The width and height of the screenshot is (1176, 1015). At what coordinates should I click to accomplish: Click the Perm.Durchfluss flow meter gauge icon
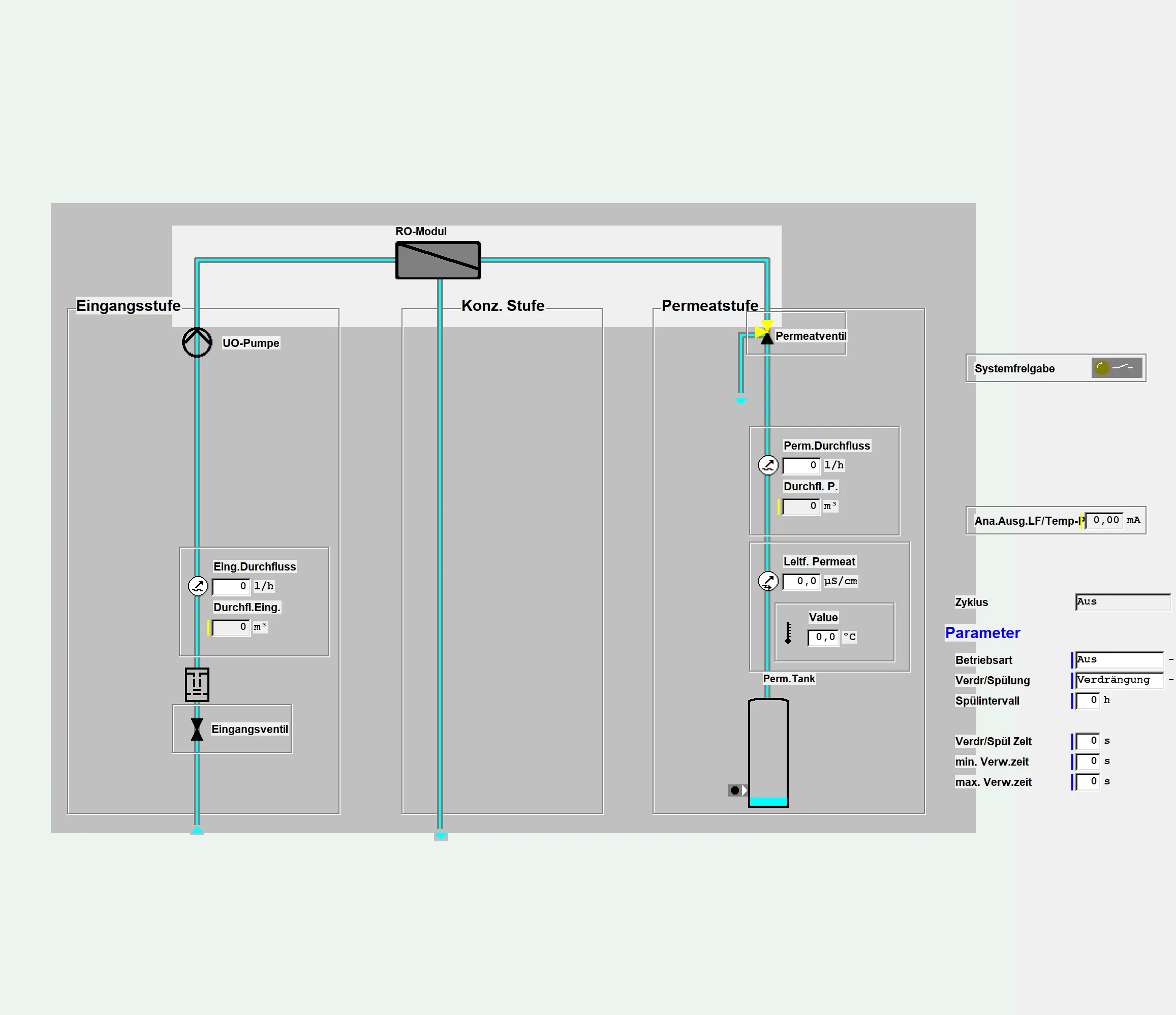[768, 465]
